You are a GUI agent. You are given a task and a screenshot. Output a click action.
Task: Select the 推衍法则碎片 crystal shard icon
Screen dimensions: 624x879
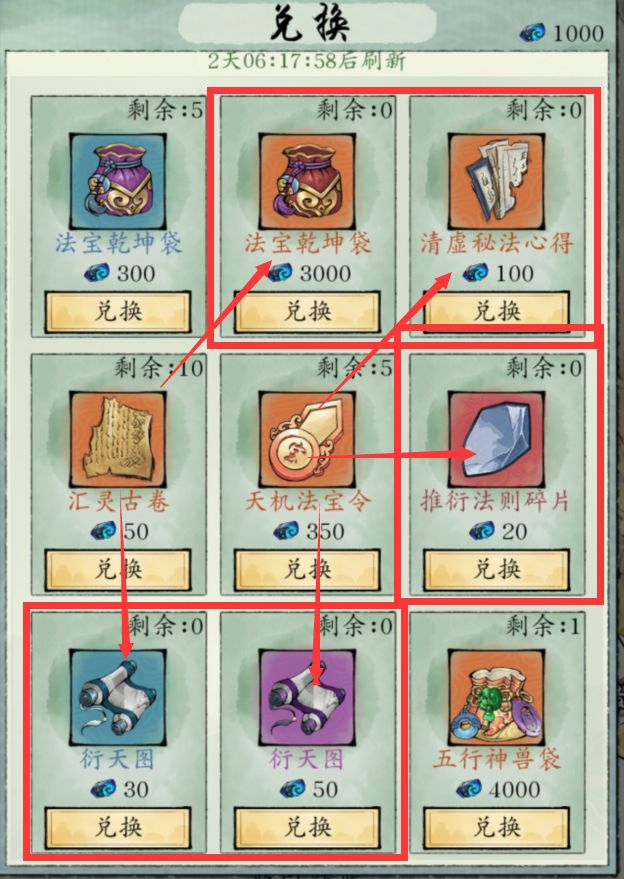pyautogui.click(x=497, y=439)
